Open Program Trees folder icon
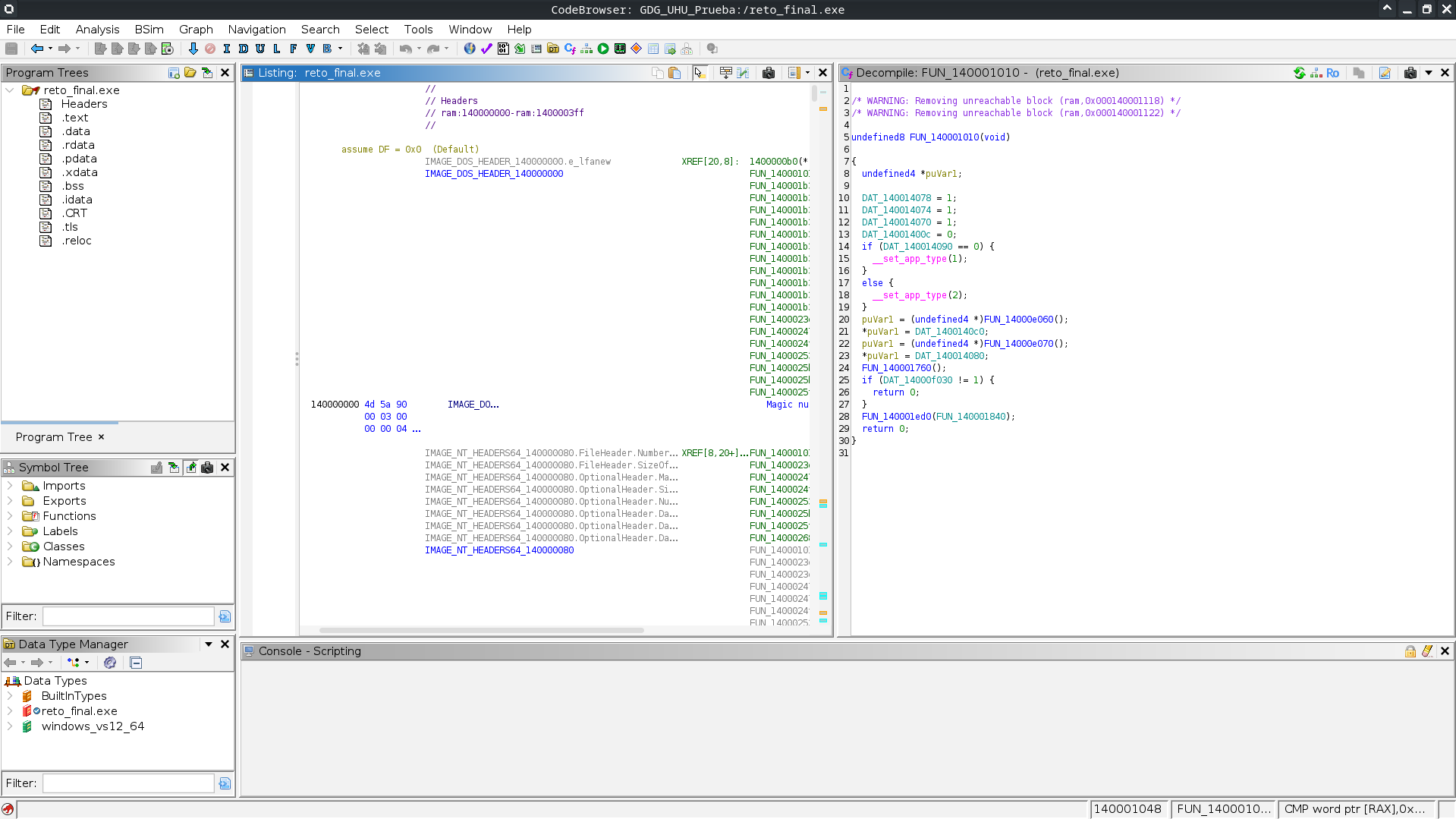 pyautogui.click(x=190, y=73)
